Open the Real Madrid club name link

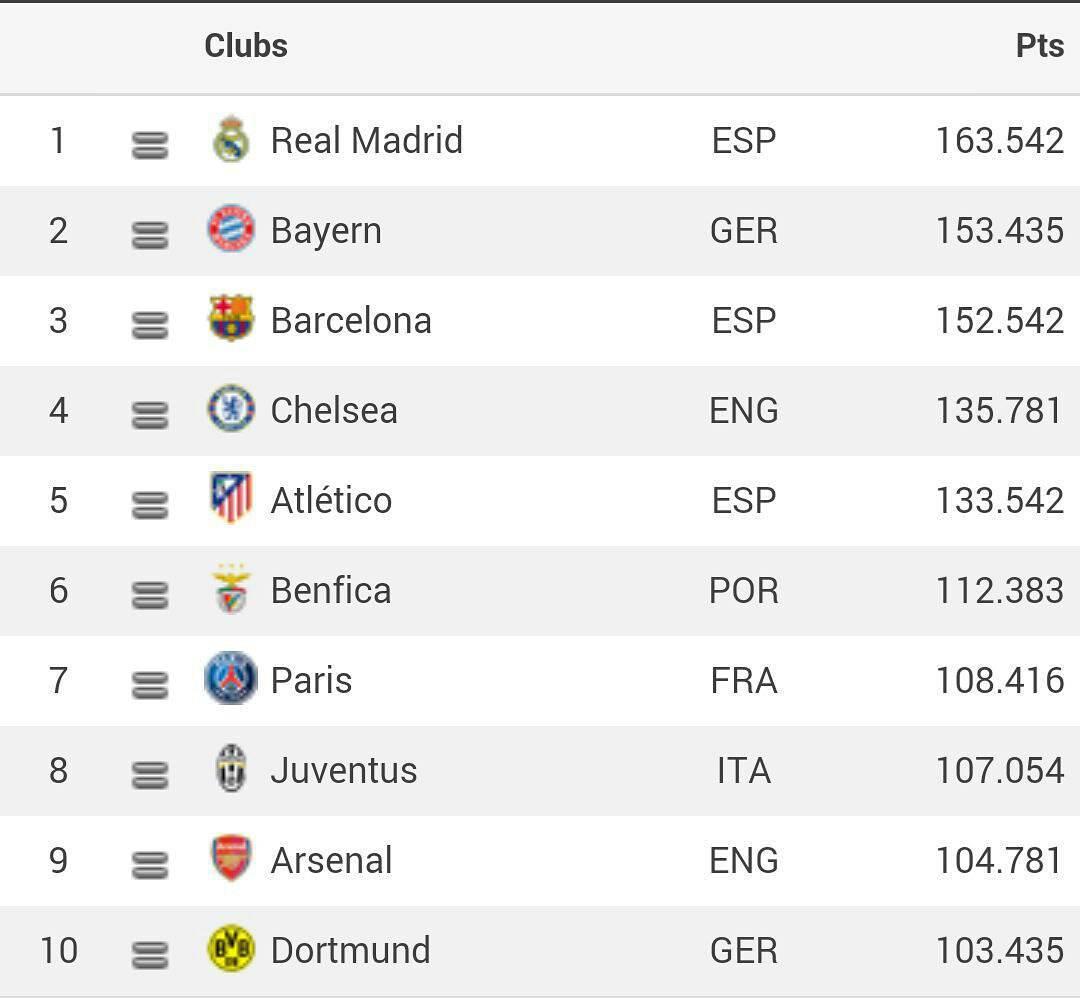(366, 141)
